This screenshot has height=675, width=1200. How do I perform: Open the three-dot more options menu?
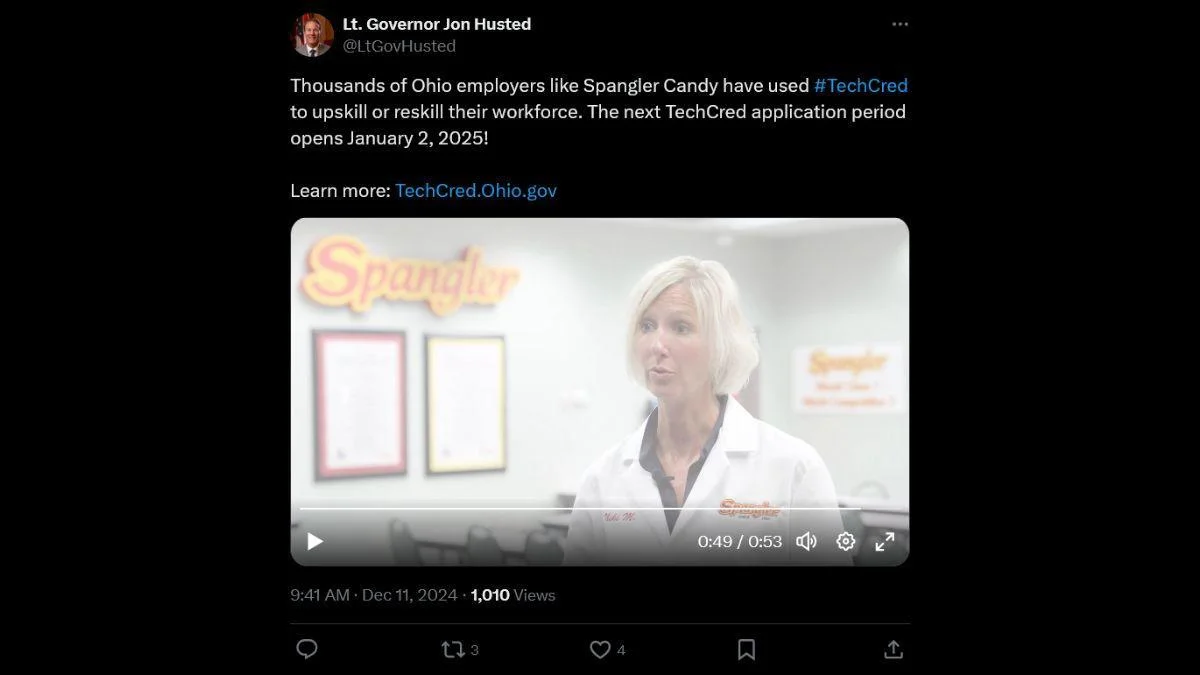coord(900,24)
